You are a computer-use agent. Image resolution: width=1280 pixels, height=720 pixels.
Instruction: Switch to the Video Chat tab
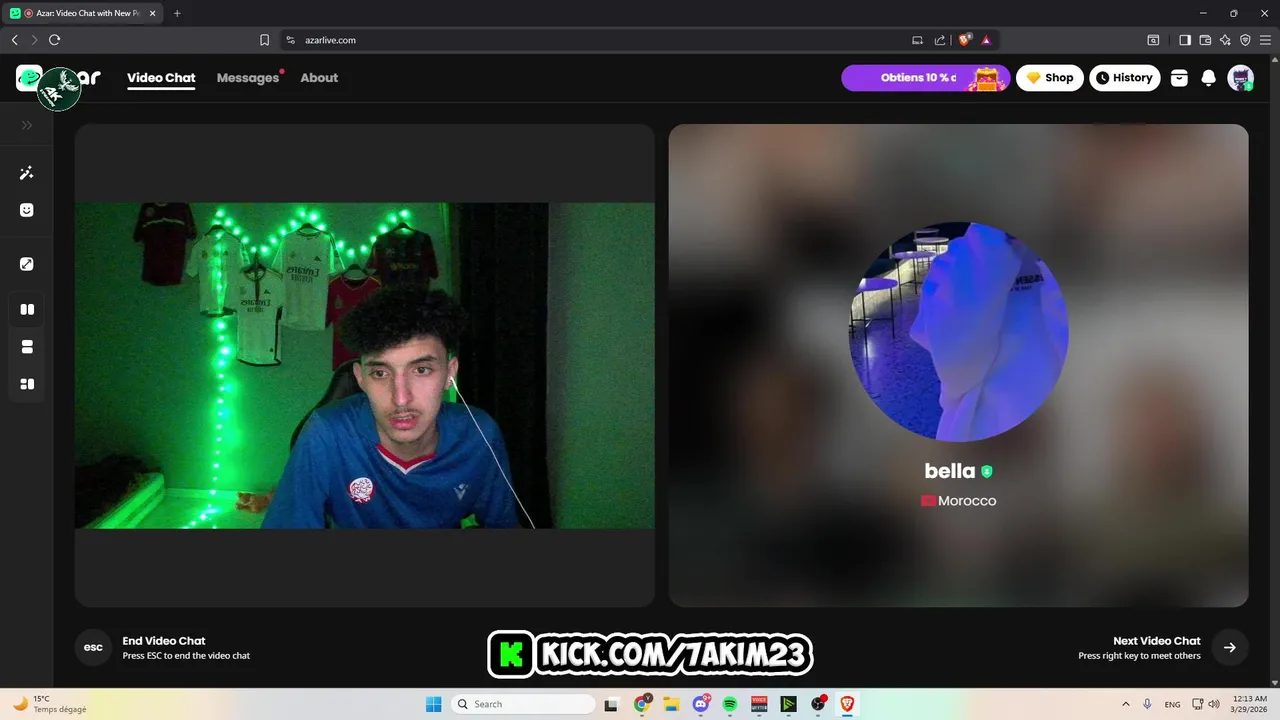pyautogui.click(x=161, y=77)
